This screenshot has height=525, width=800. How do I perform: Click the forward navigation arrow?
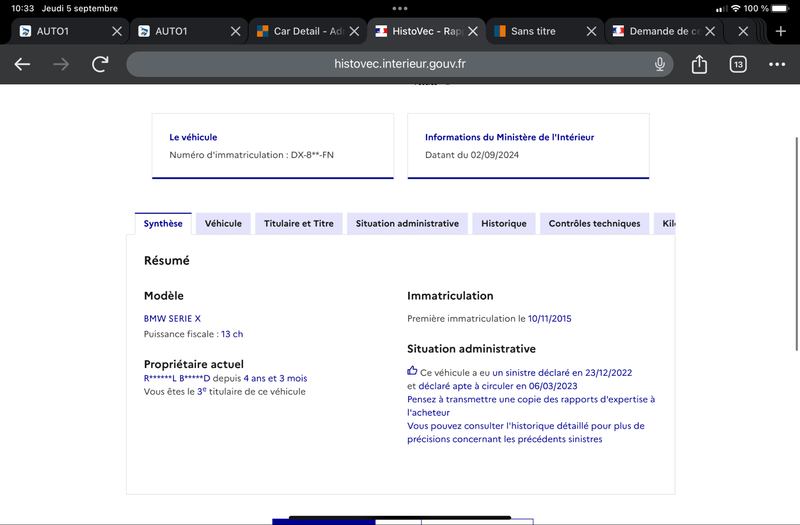[61, 64]
